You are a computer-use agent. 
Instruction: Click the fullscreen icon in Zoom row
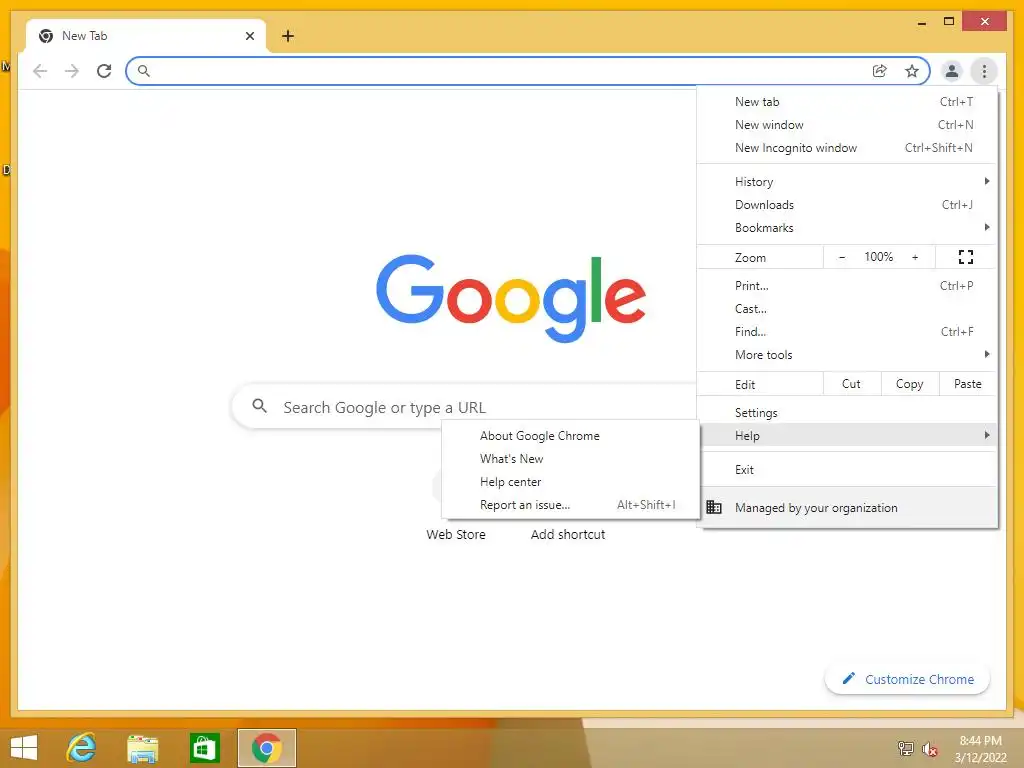(x=965, y=257)
